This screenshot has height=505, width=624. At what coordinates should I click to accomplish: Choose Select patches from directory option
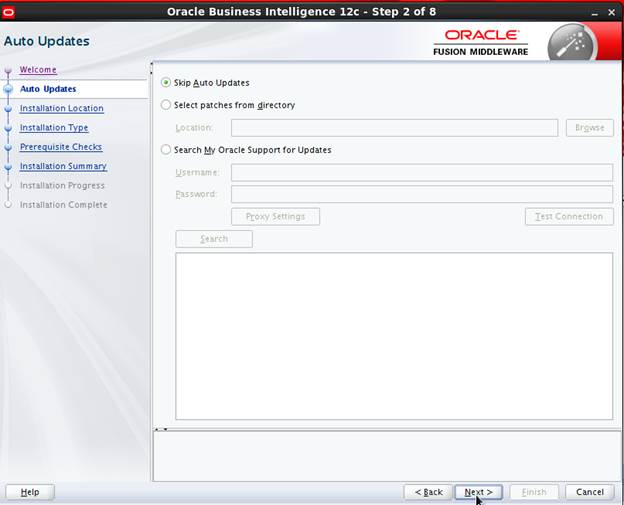click(x=167, y=105)
